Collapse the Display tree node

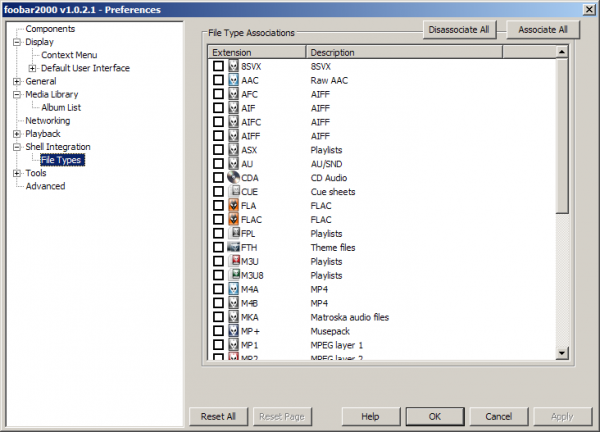(x=17, y=42)
